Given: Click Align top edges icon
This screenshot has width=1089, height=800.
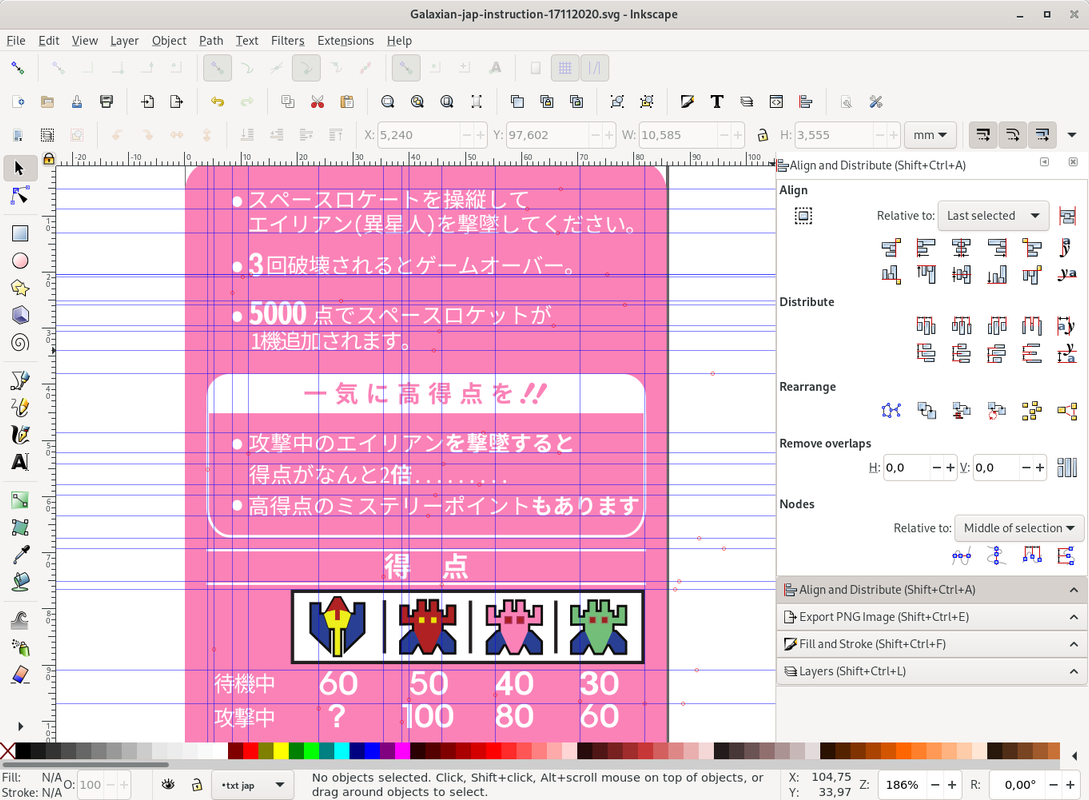Looking at the screenshot, I should [926, 274].
